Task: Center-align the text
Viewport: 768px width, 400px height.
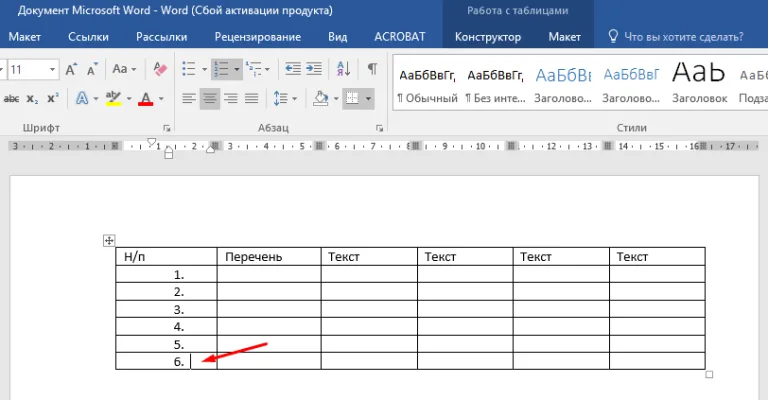Action: (x=210, y=99)
